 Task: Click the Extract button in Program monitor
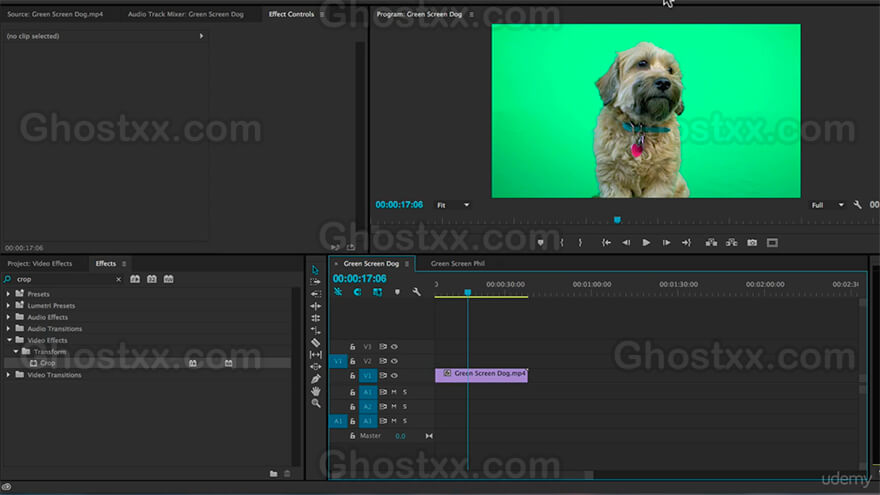pyautogui.click(x=731, y=242)
